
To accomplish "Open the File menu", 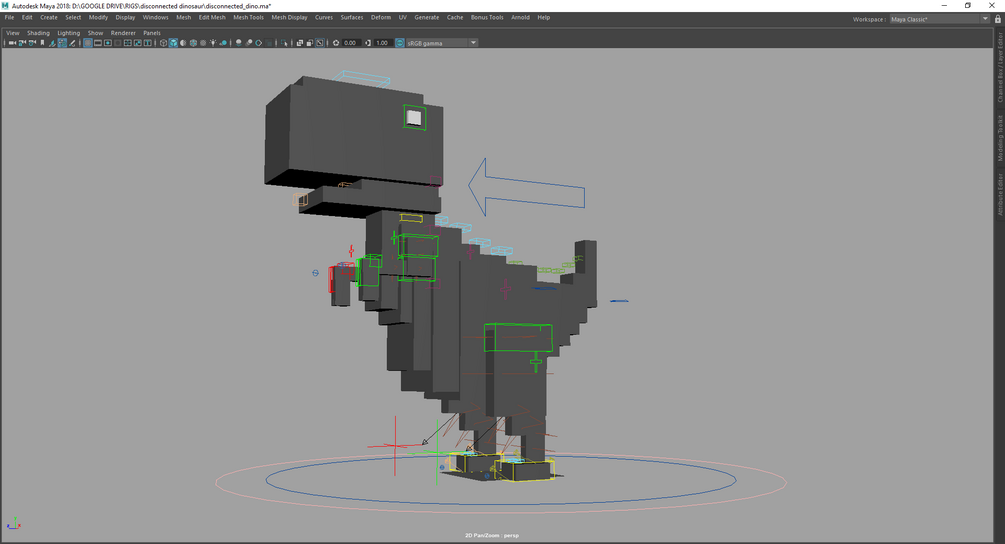I will pos(9,17).
